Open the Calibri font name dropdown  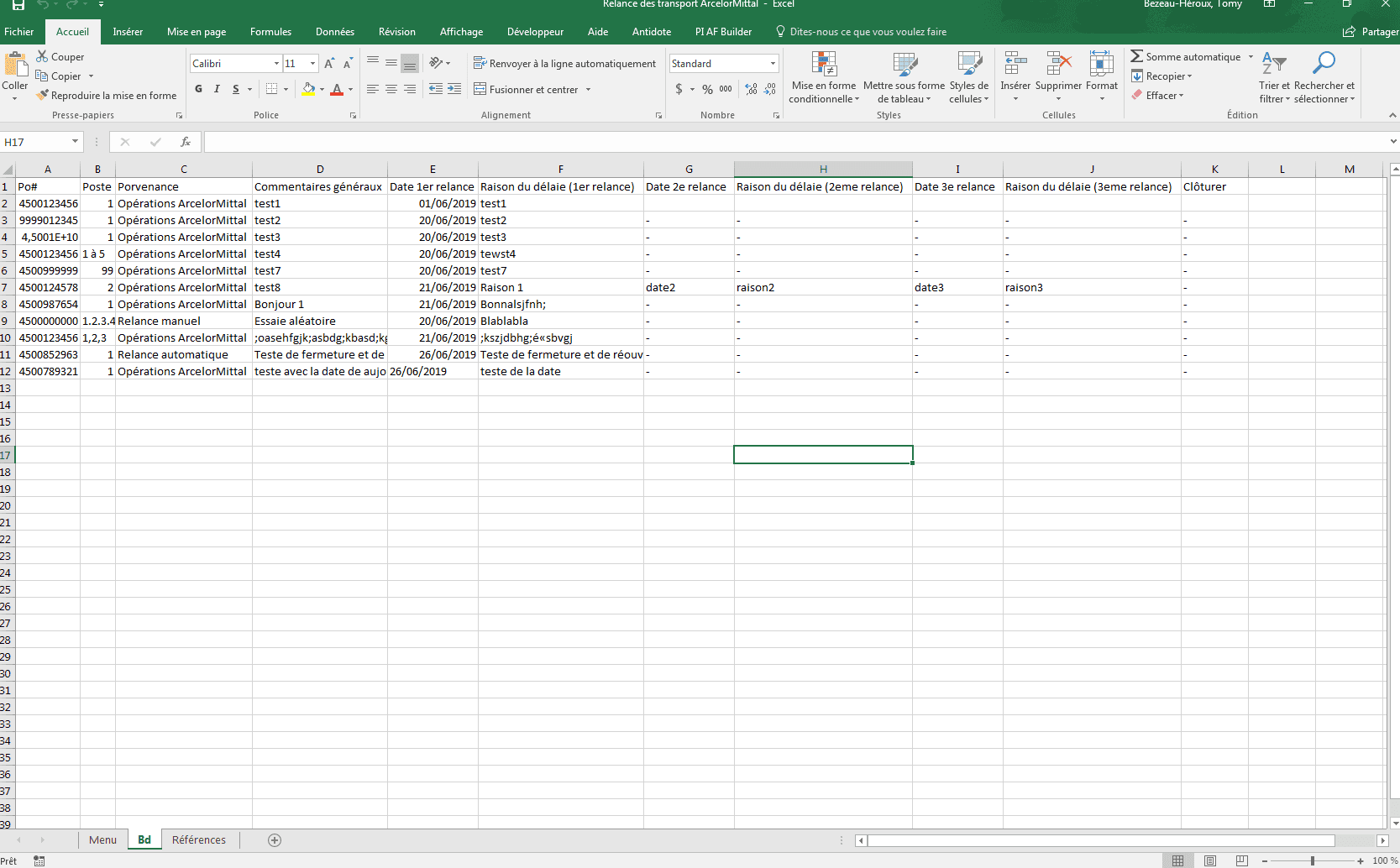tap(276, 64)
